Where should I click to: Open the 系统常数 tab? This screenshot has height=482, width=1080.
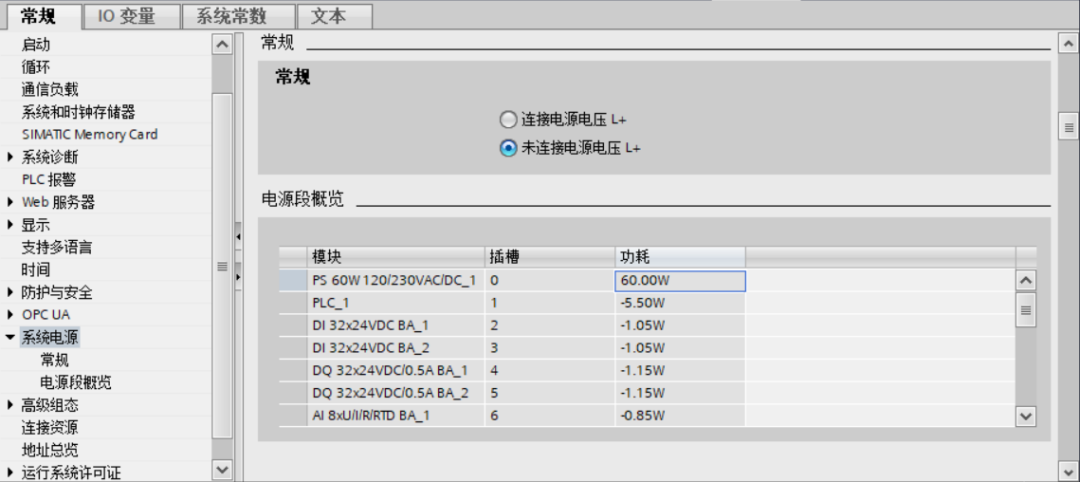click(238, 16)
